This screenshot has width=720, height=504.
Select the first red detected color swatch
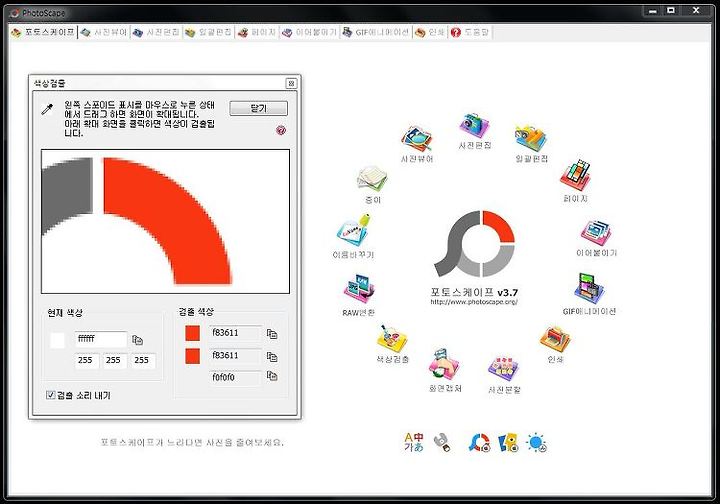tap(192, 333)
